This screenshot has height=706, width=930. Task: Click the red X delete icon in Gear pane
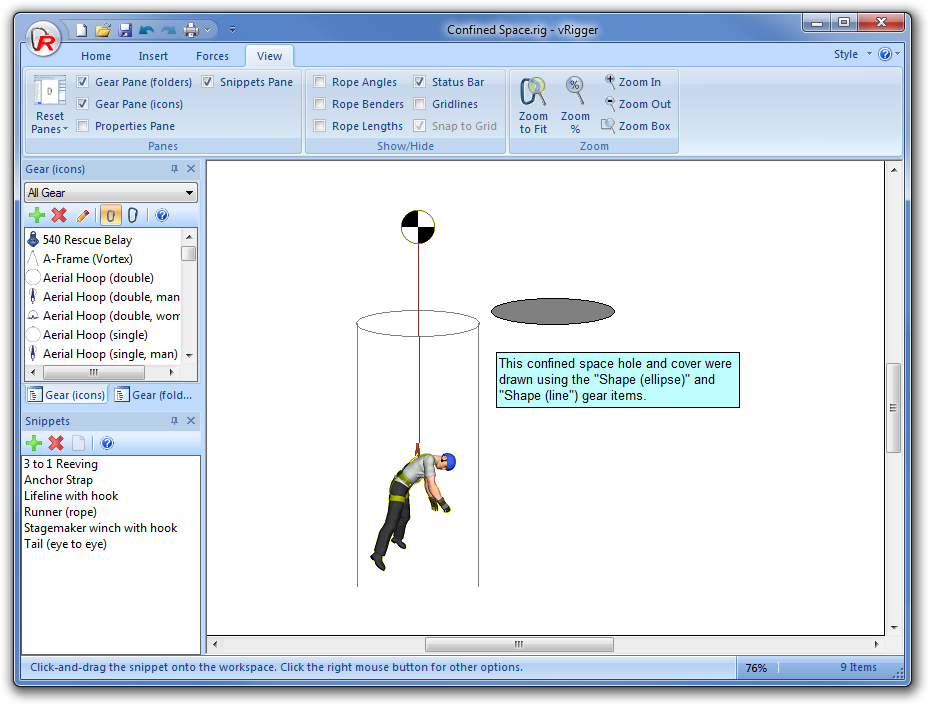coord(59,215)
